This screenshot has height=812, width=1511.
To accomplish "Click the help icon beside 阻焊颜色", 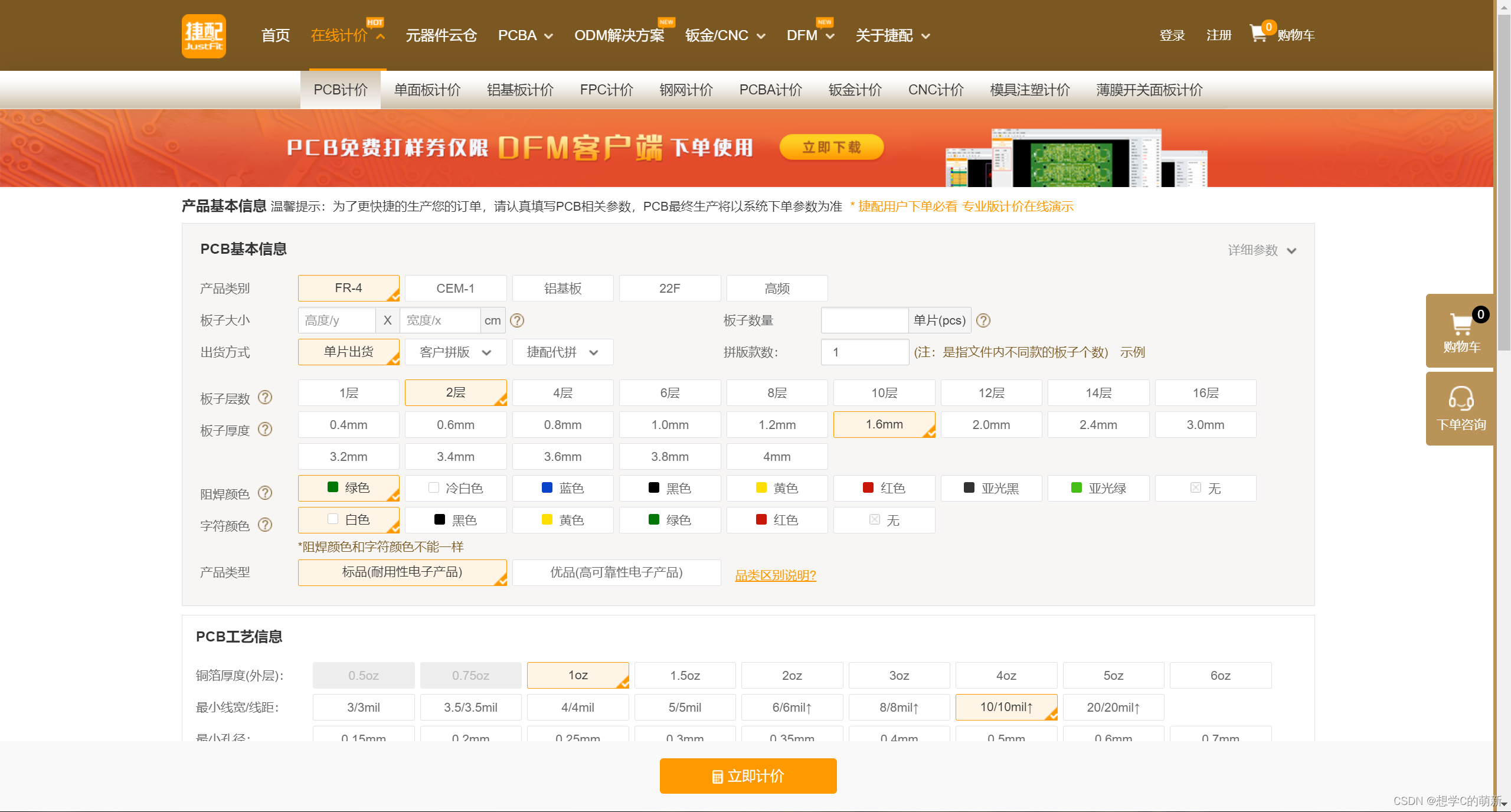I will pyautogui.click(x=266, y=494).
